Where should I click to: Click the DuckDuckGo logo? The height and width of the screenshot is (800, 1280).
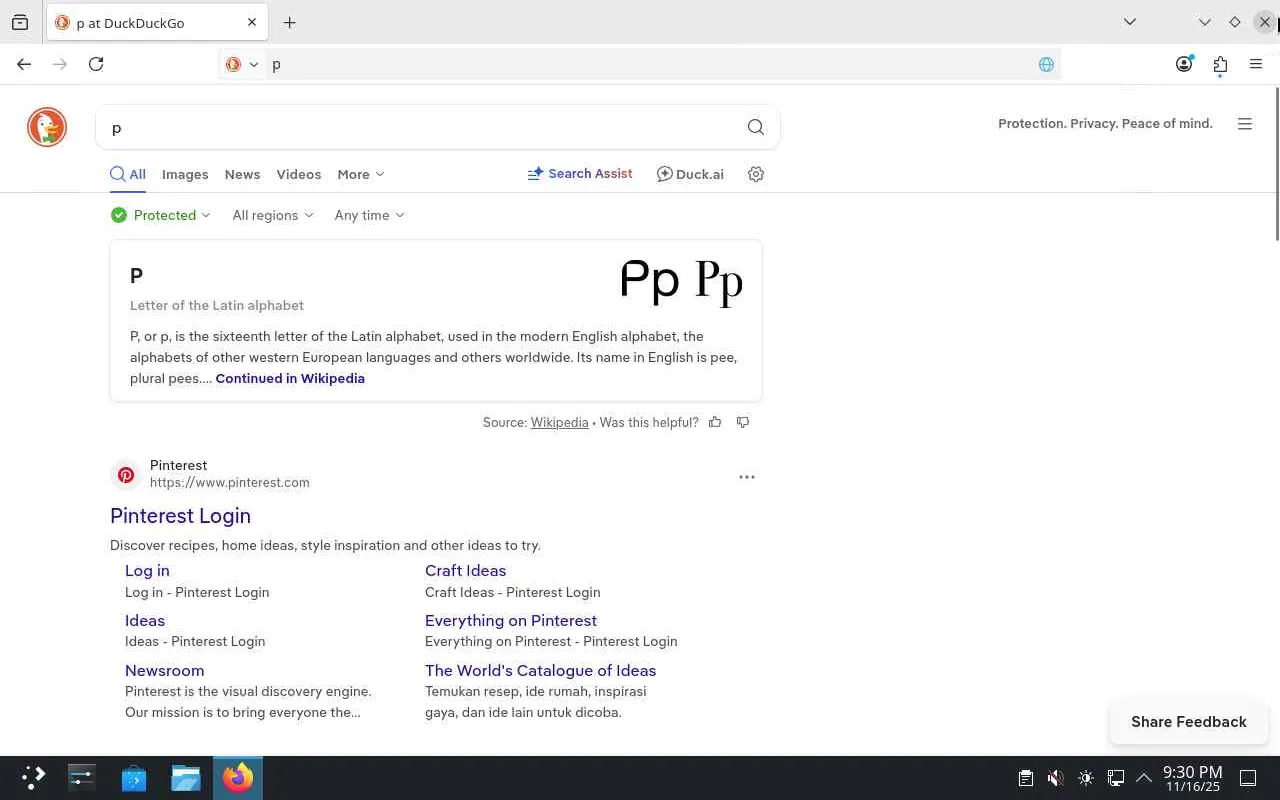point(47,127)
